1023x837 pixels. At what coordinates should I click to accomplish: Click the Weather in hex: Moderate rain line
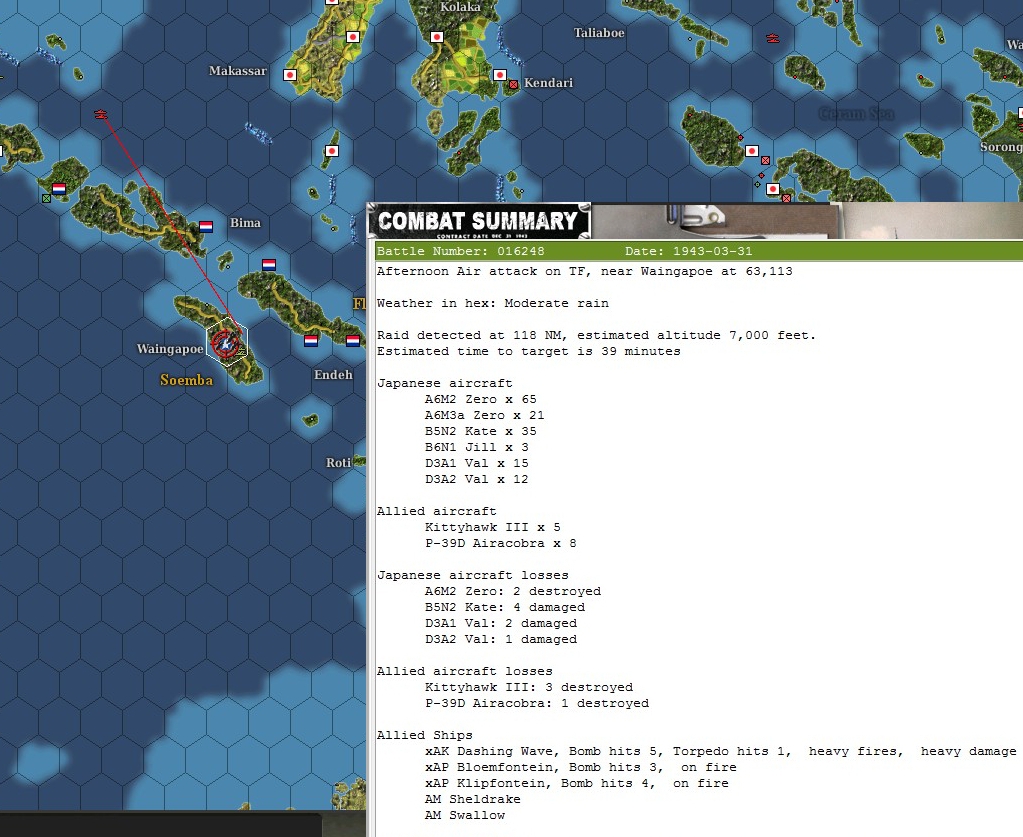tap(493, 303)
